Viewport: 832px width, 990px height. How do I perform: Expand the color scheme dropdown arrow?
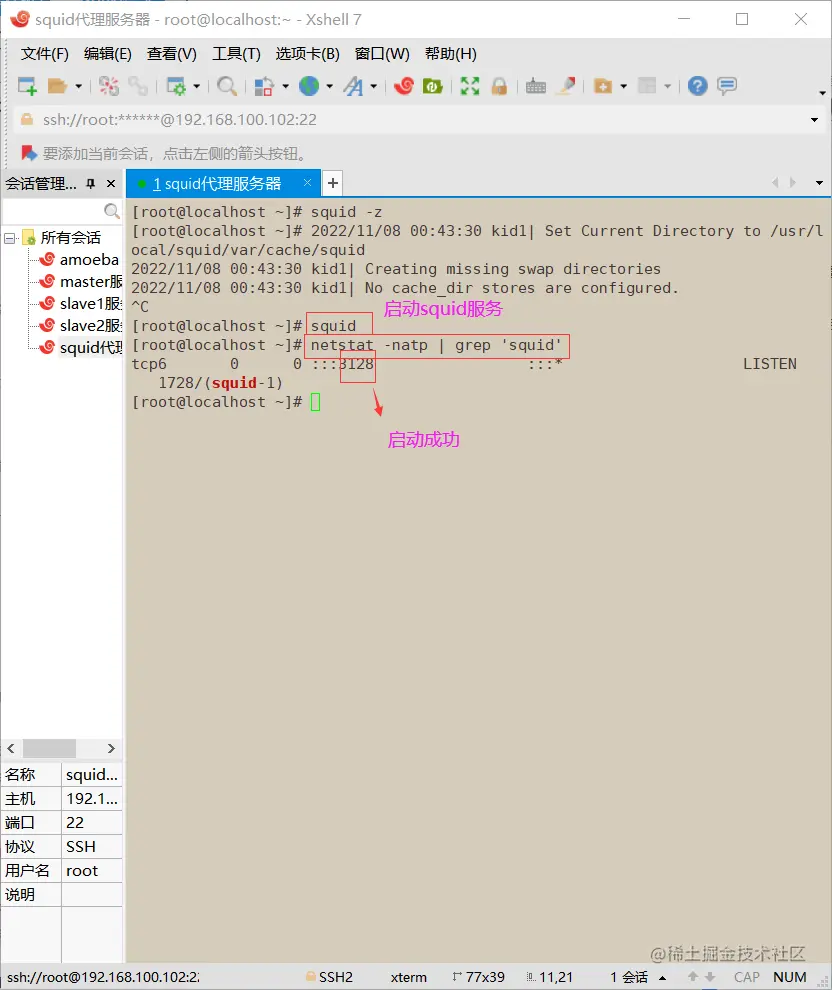pos(285,86)
